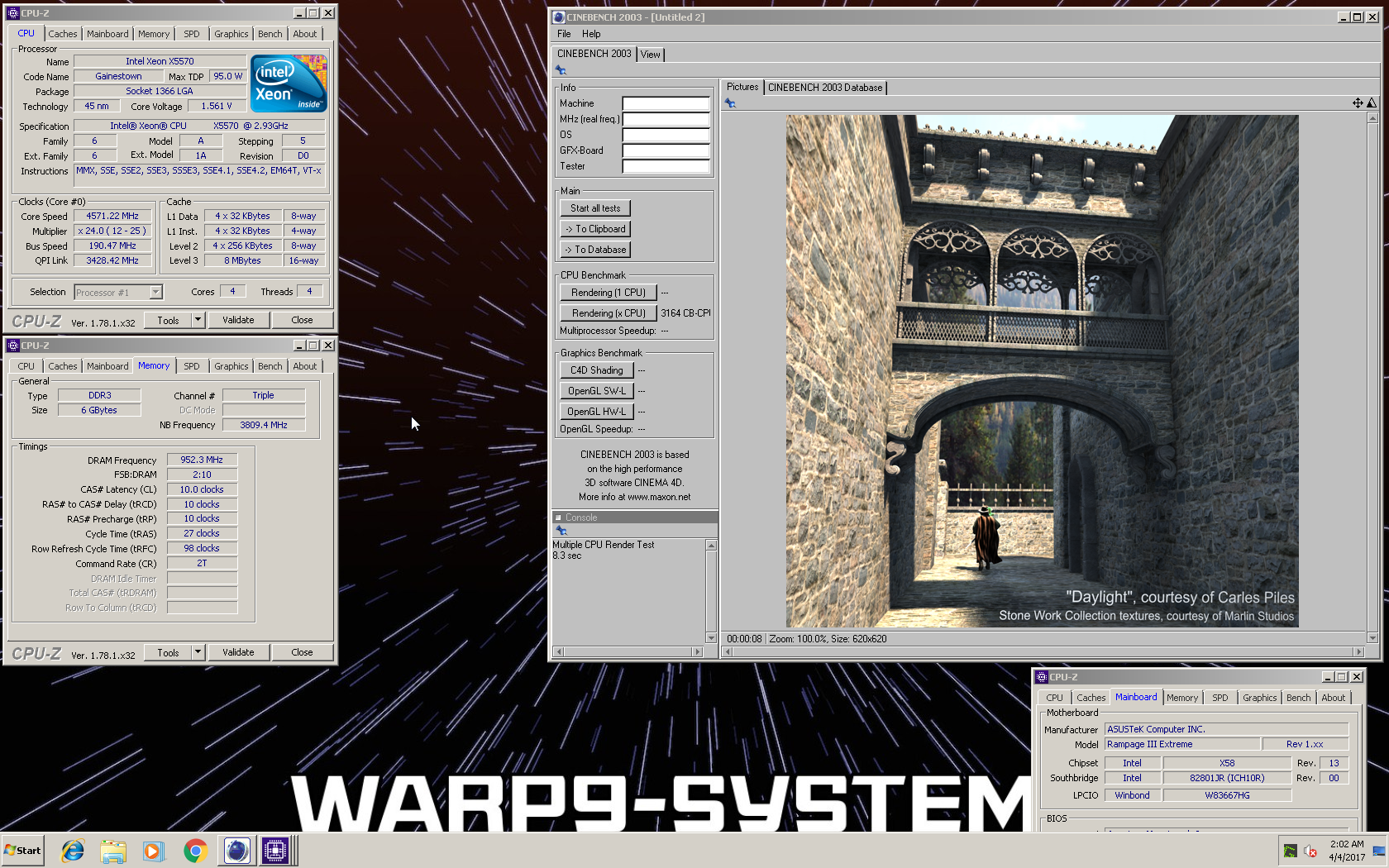1389x868 pixels.
Task: Click the picture horizontal scrollbar right arrow
Action: click(x=1358, y=651)
